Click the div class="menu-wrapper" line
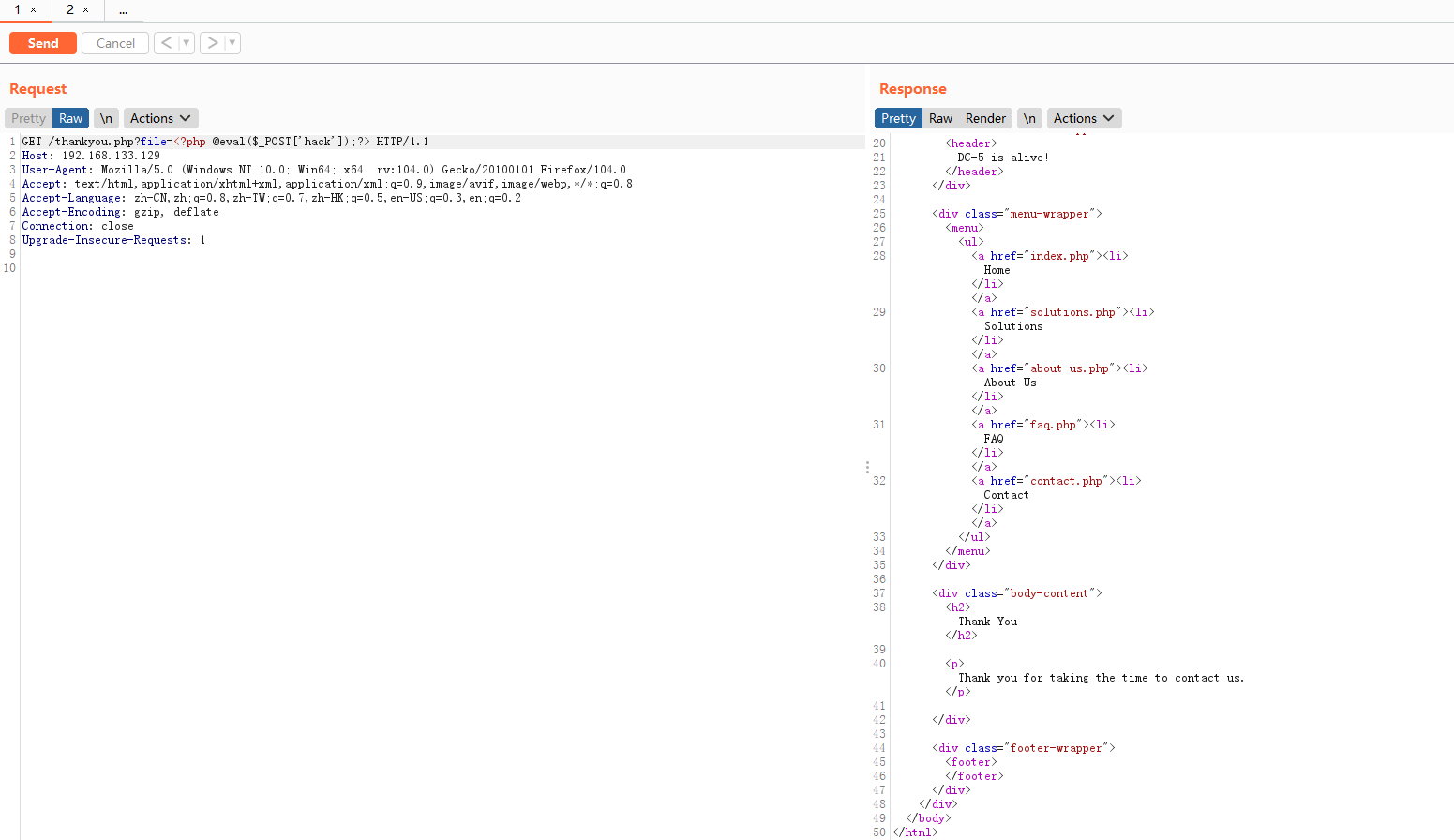 [x=1017, y=214]
